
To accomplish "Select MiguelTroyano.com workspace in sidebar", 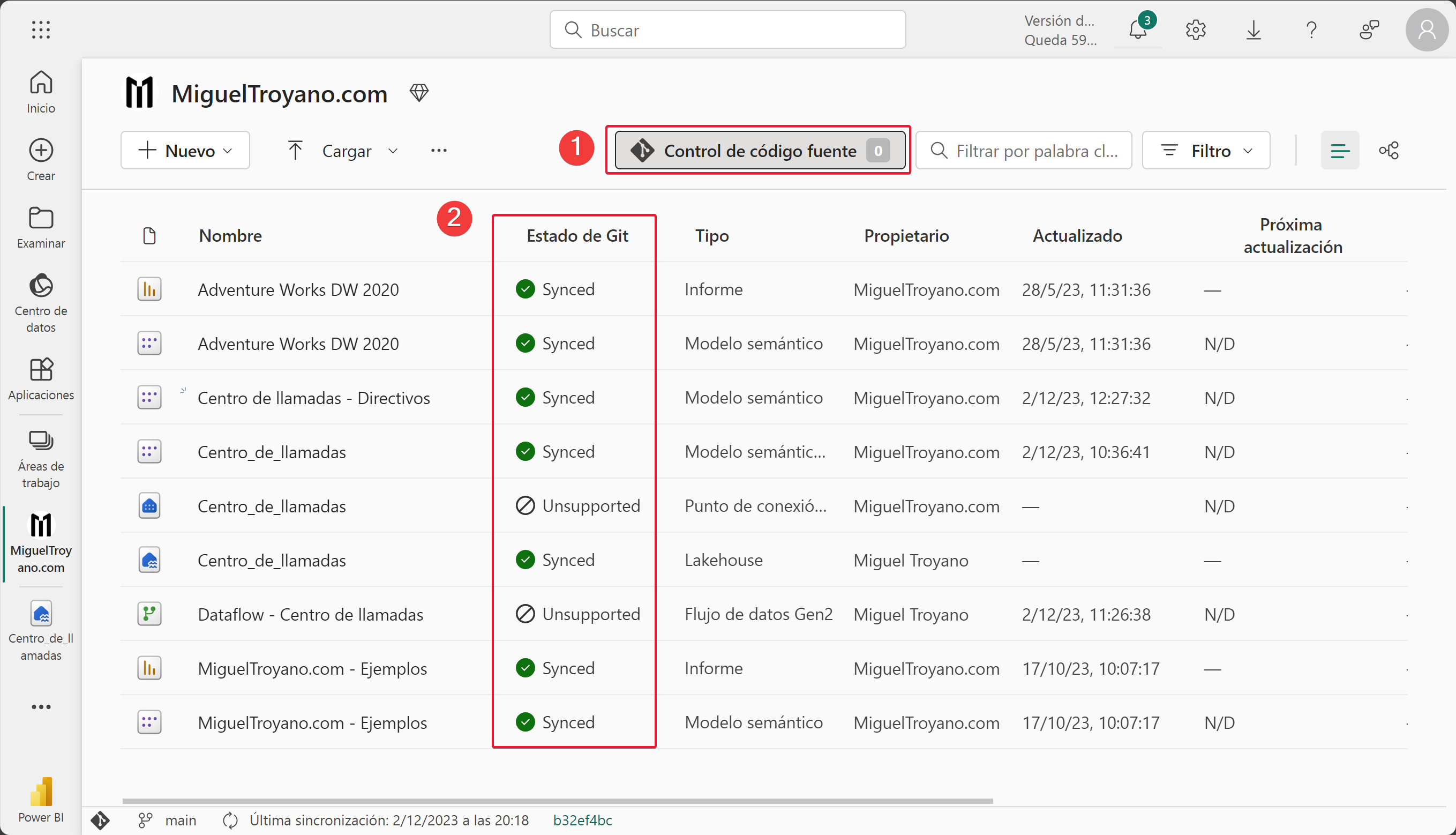I will (41, 542).
